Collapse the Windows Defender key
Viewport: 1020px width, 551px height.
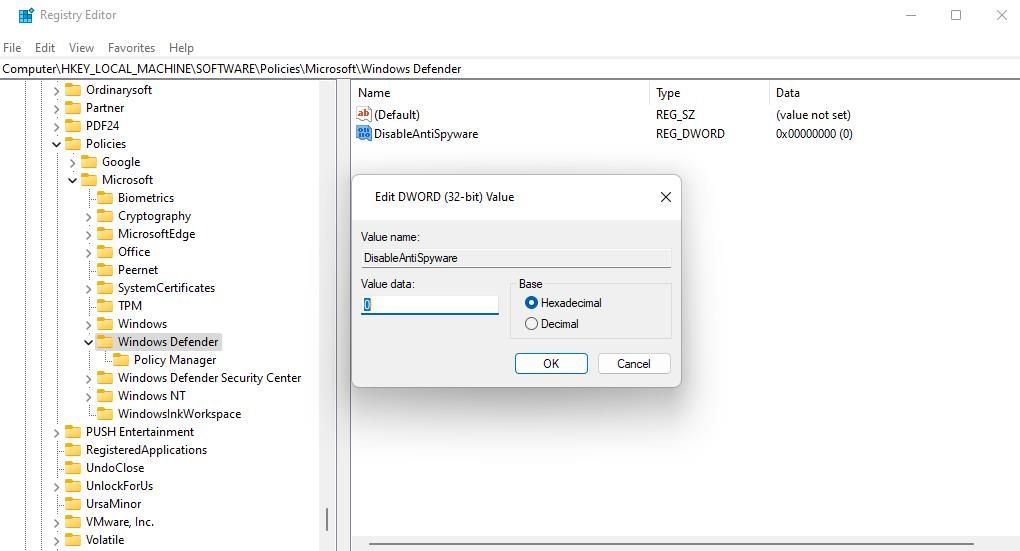point(88,342)
